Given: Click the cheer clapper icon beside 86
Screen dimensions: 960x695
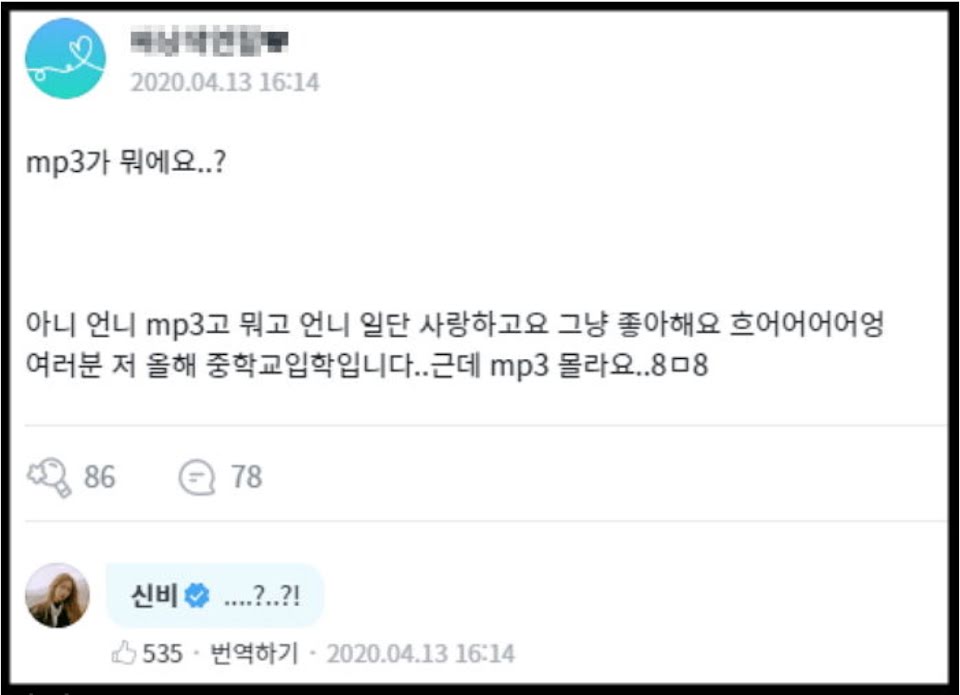Looking at the screenshot, I should pyautogui.click(x=48, y=477).
